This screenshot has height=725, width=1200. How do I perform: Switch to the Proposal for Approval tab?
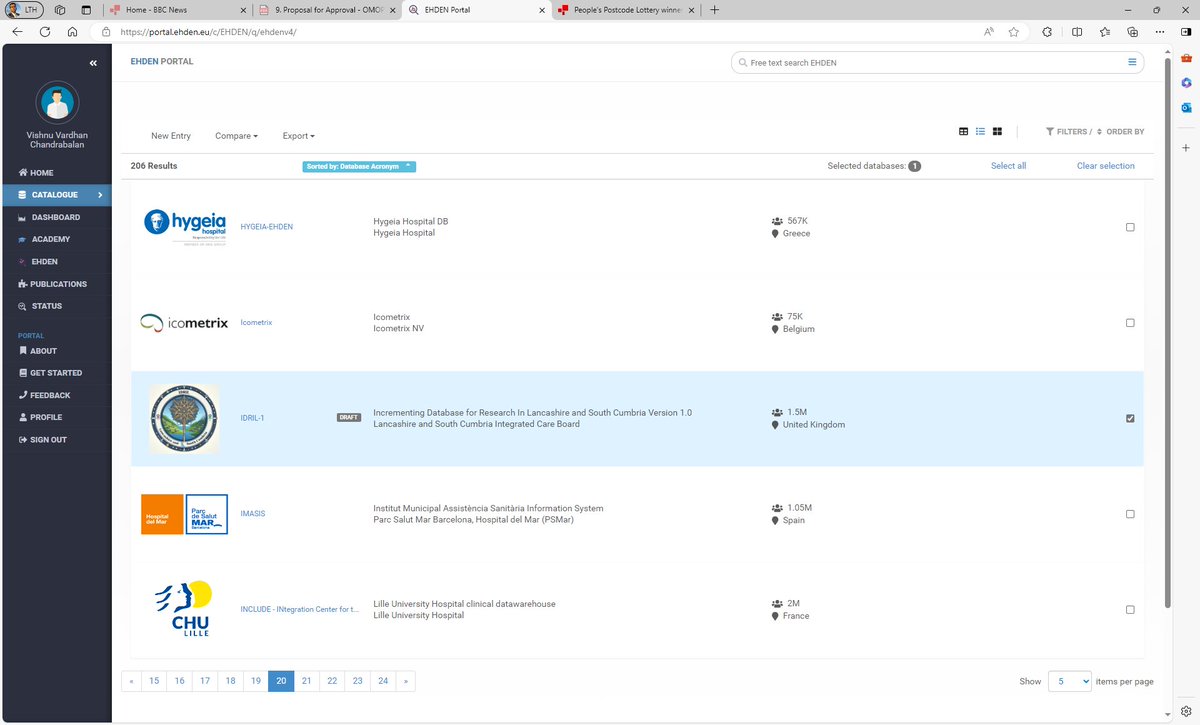[325, 9]
